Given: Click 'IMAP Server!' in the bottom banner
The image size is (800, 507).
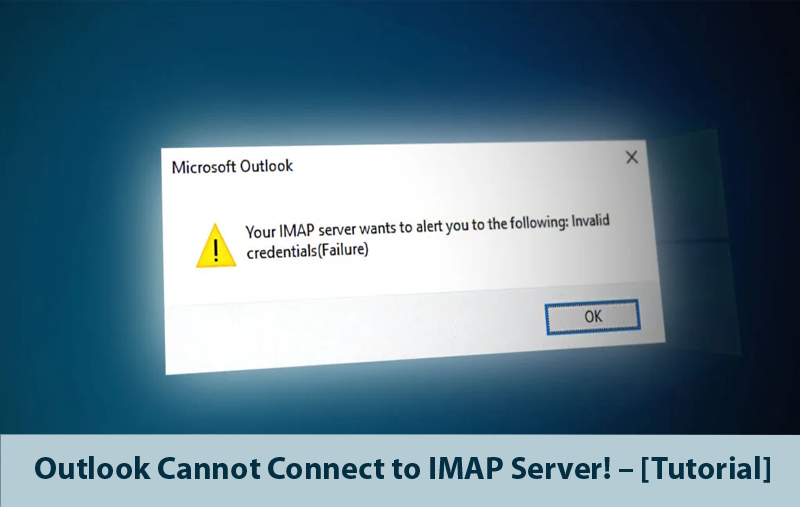Looking at the screenshot, I should click(x=519, y=468).
